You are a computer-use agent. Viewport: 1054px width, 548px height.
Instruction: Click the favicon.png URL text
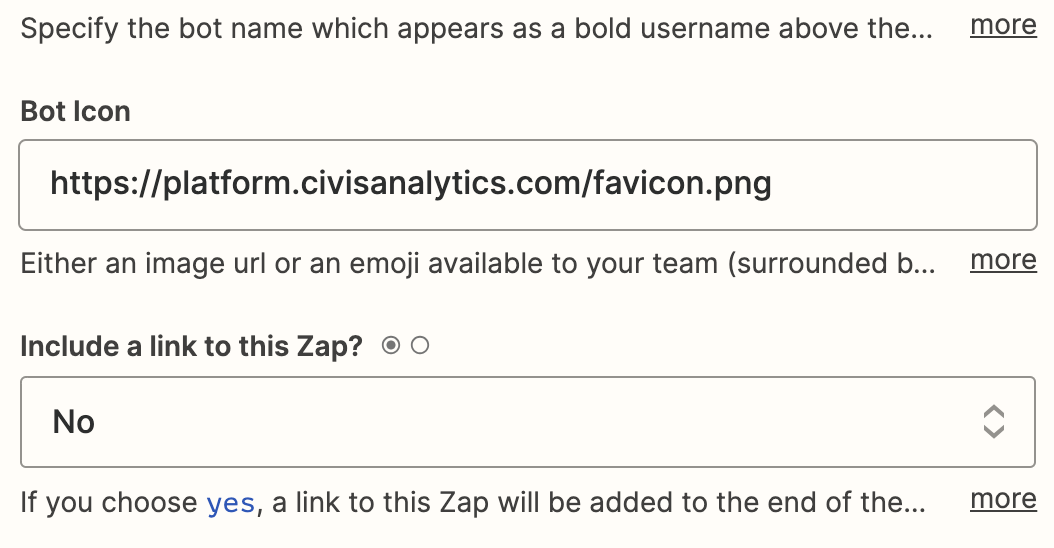(411, 184)
